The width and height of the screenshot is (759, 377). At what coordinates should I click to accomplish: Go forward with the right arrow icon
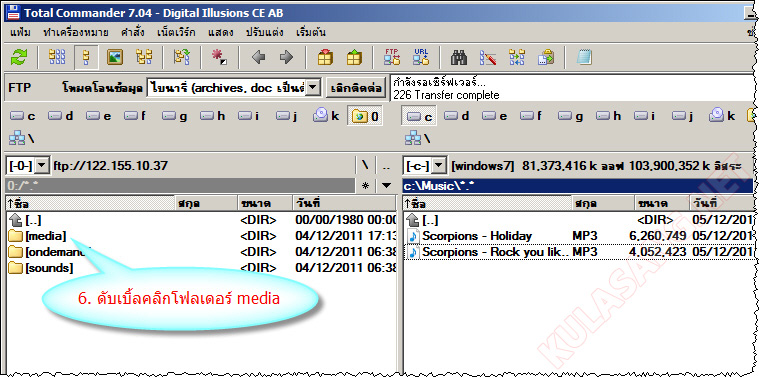point(287,58)
